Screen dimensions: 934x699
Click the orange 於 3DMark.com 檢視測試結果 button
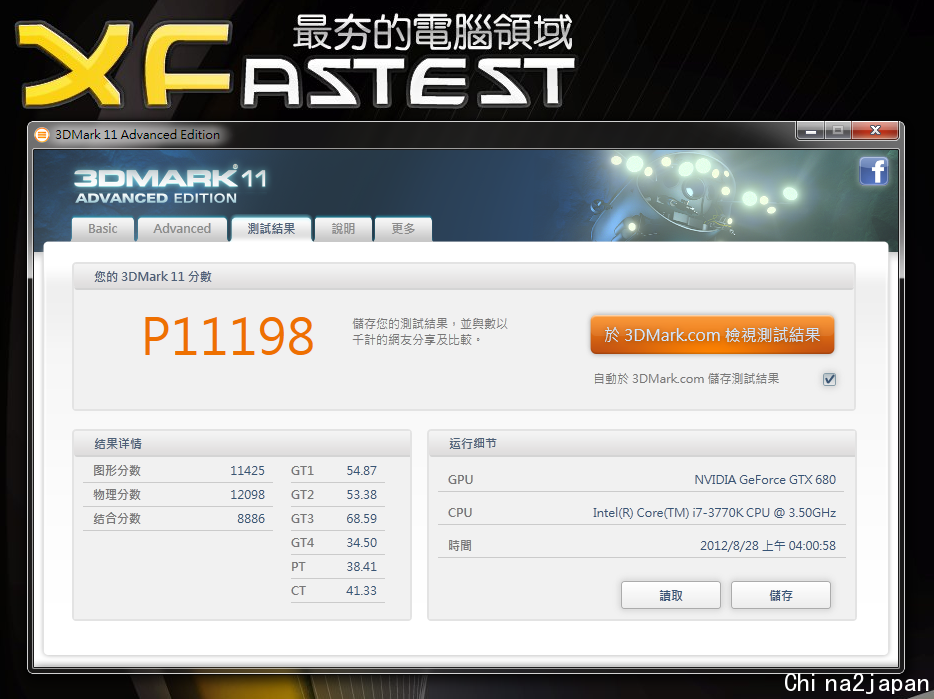pyautogui.click(x=712, y=335)
